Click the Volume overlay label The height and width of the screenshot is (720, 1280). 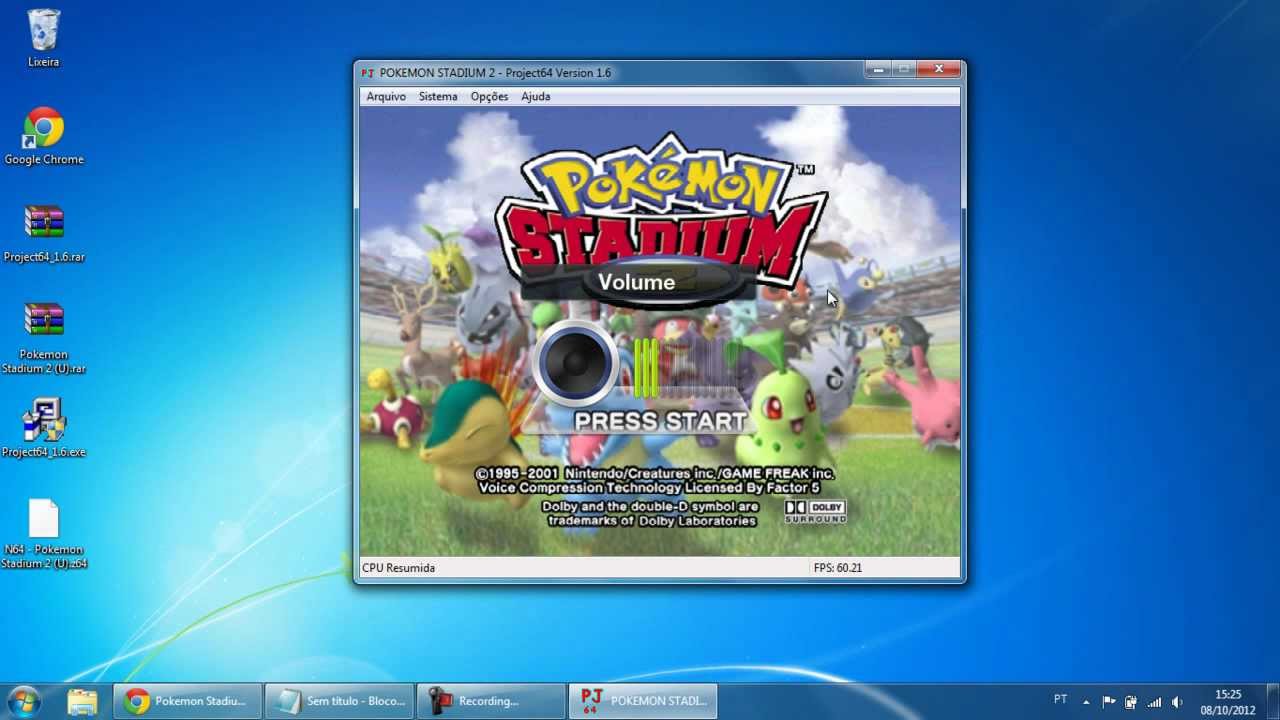[x=637, y=282]
